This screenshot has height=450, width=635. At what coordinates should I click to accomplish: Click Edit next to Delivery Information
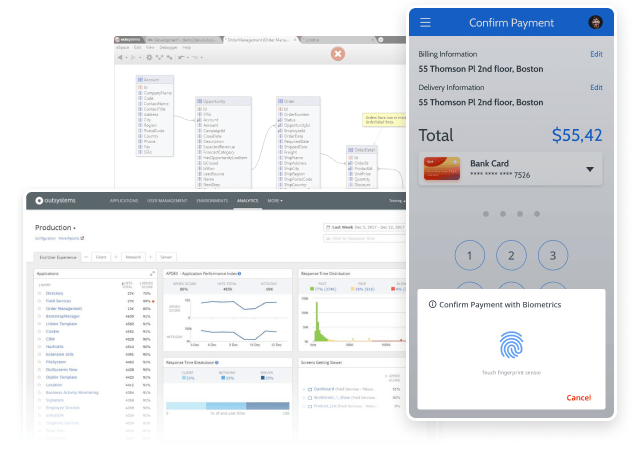[x=596, y=87]
